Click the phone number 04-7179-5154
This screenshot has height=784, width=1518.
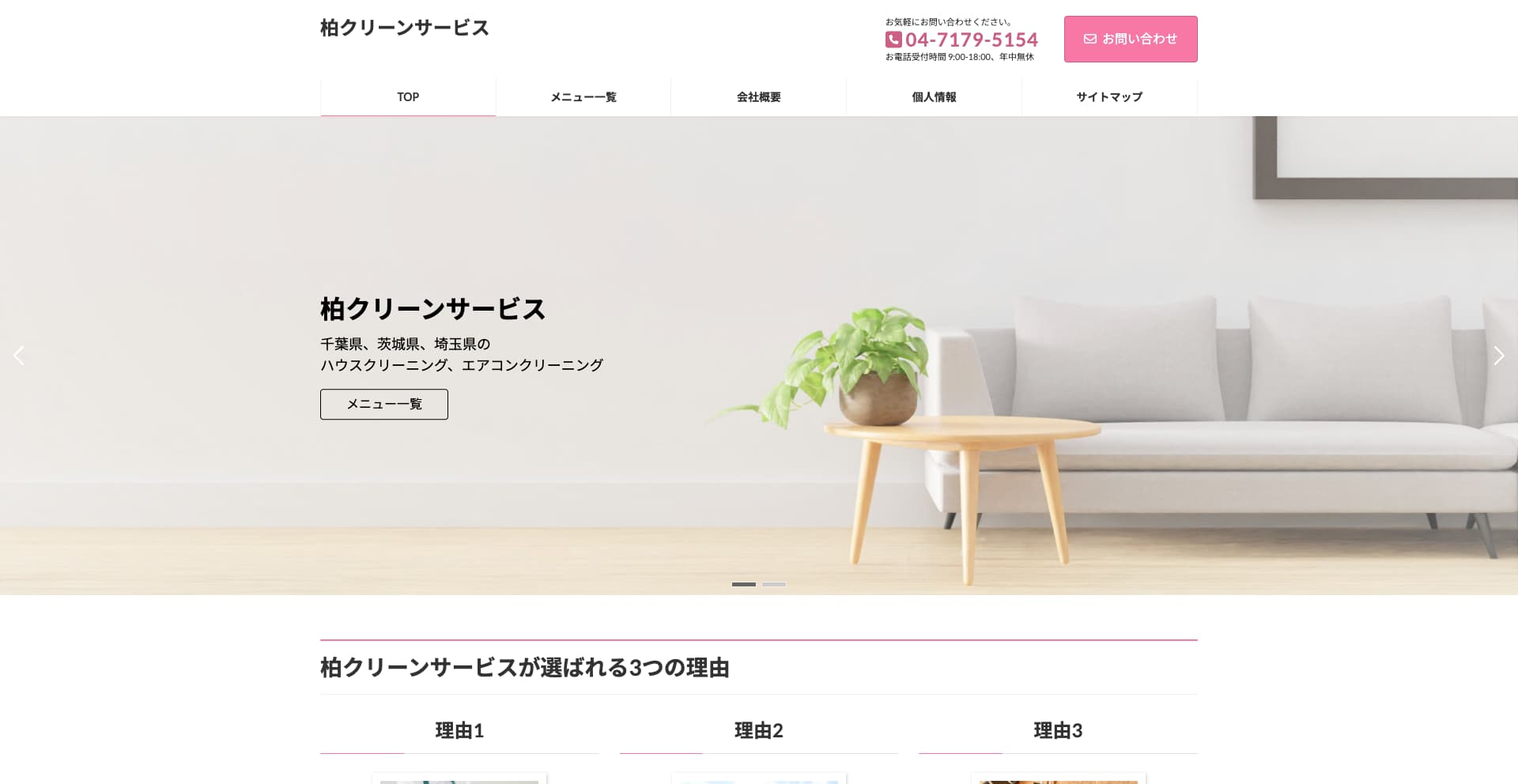point(972,40)
